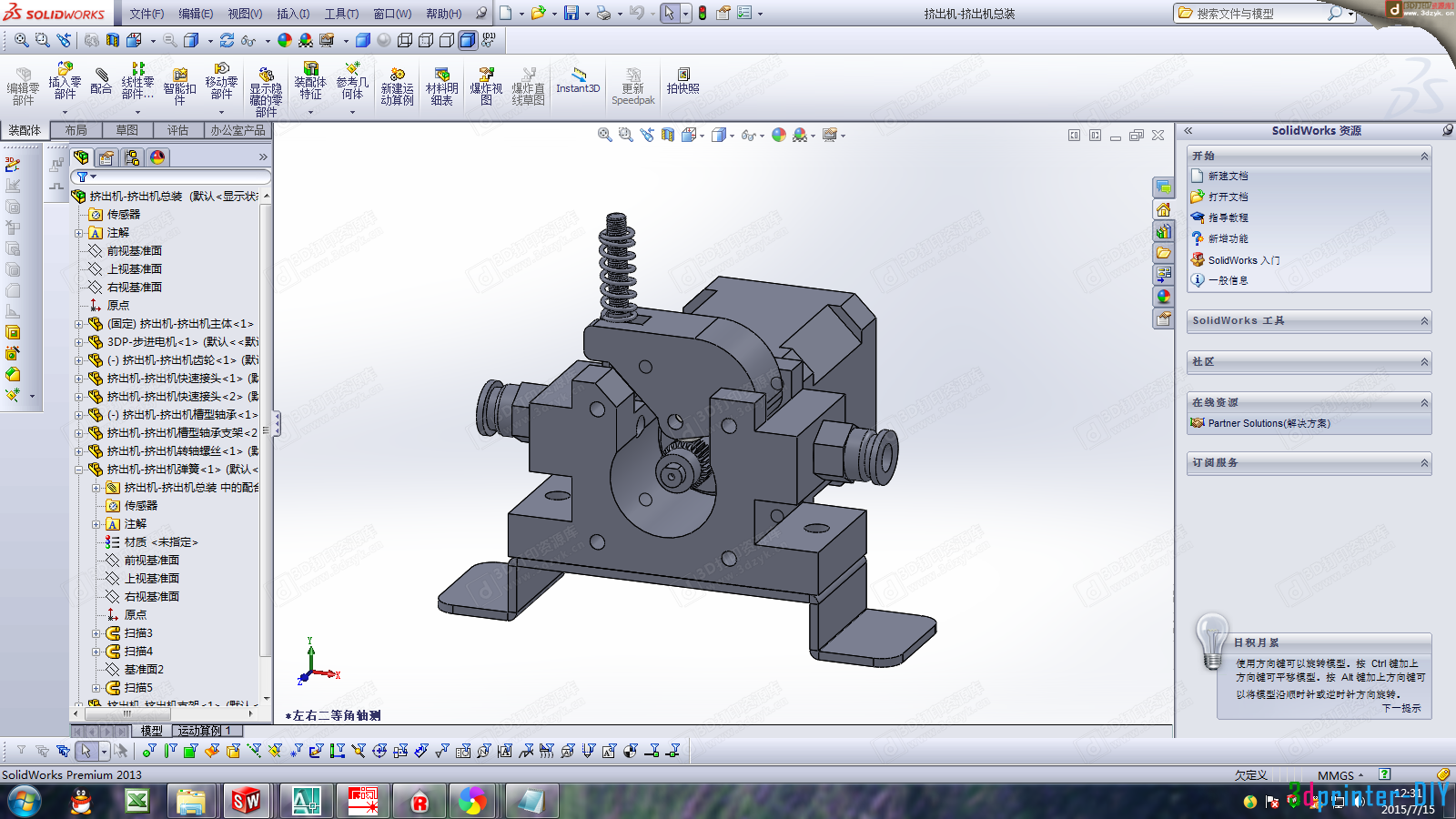The width and height of the screenshot is (1456, 819).
Task: Open Bill of Materials (材料明细表) tool
Action: 441,86
